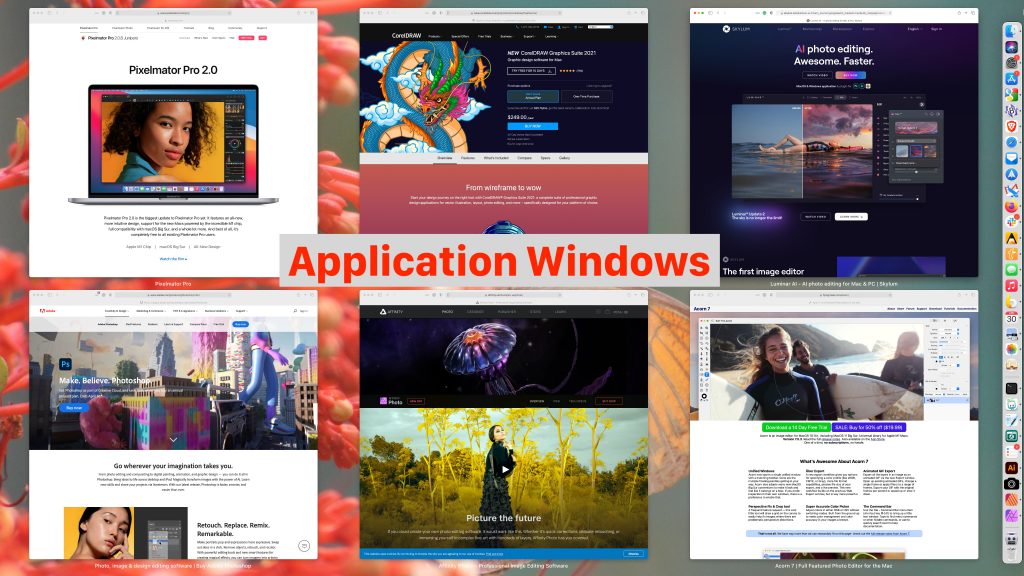Play the Affinity Photo video

(x=504, y=468)
